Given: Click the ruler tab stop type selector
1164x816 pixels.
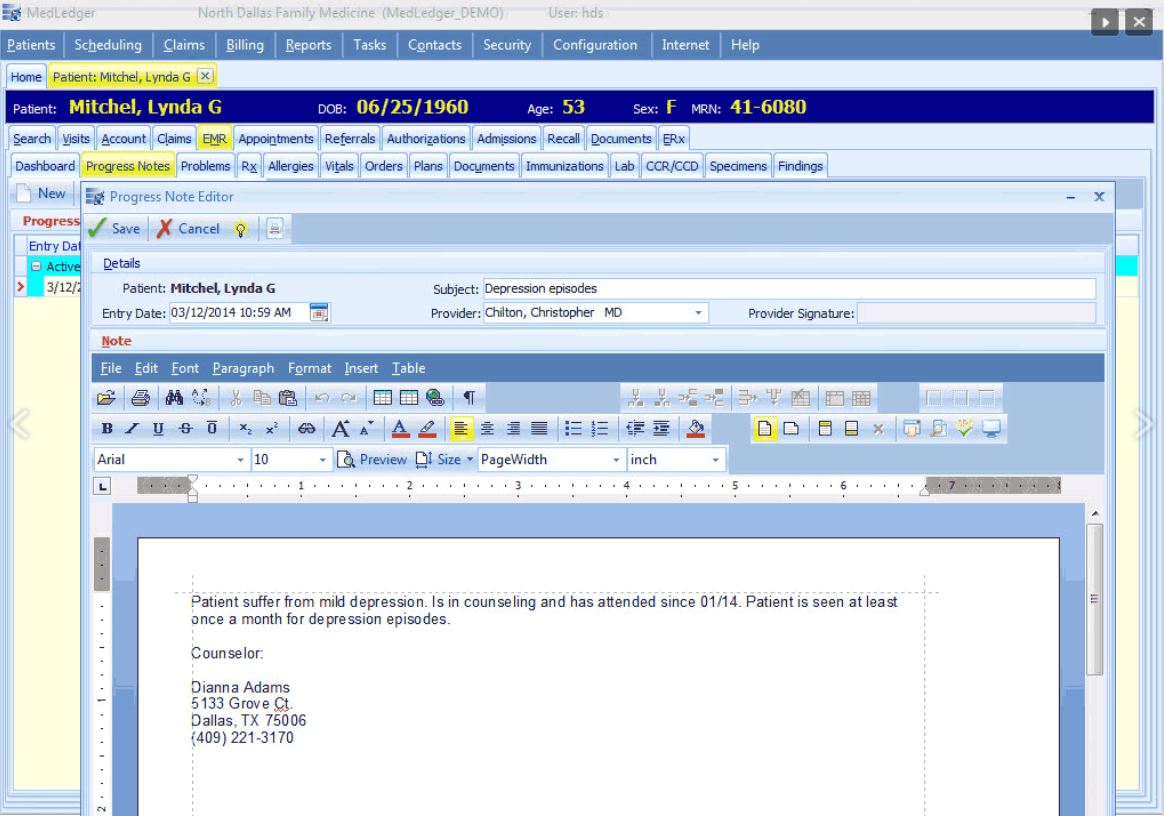Looking at the screenshot, I should coord(102,487).
